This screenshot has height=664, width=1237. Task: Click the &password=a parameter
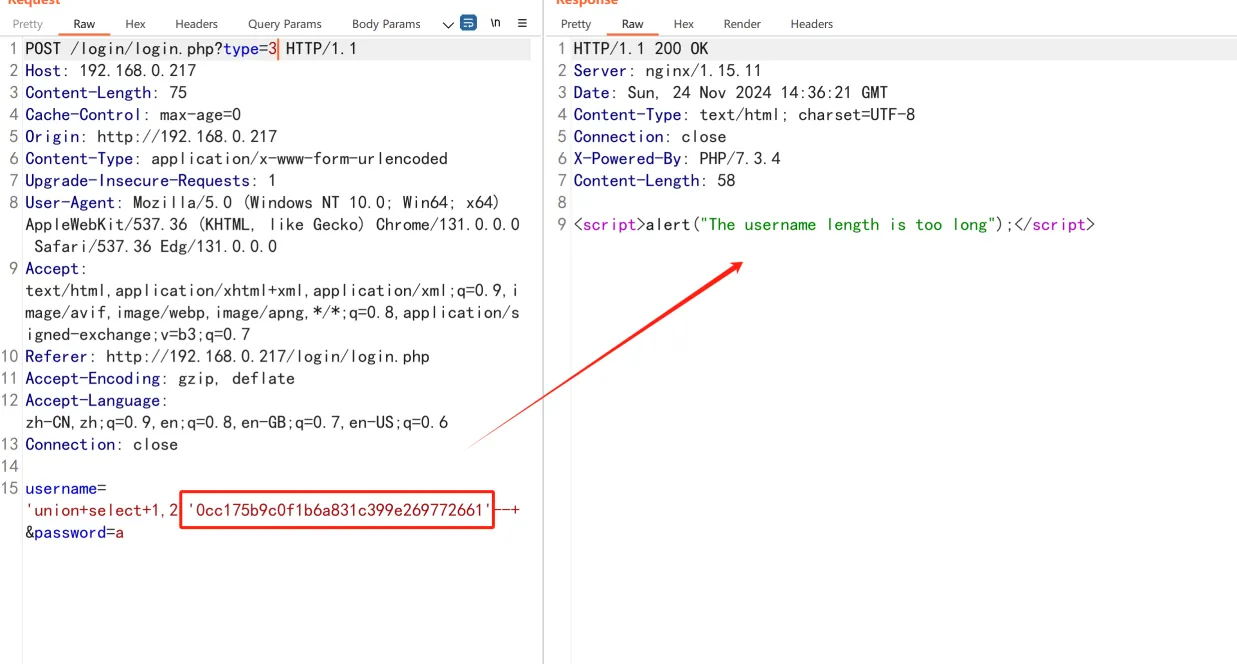[x=75, y=533]
